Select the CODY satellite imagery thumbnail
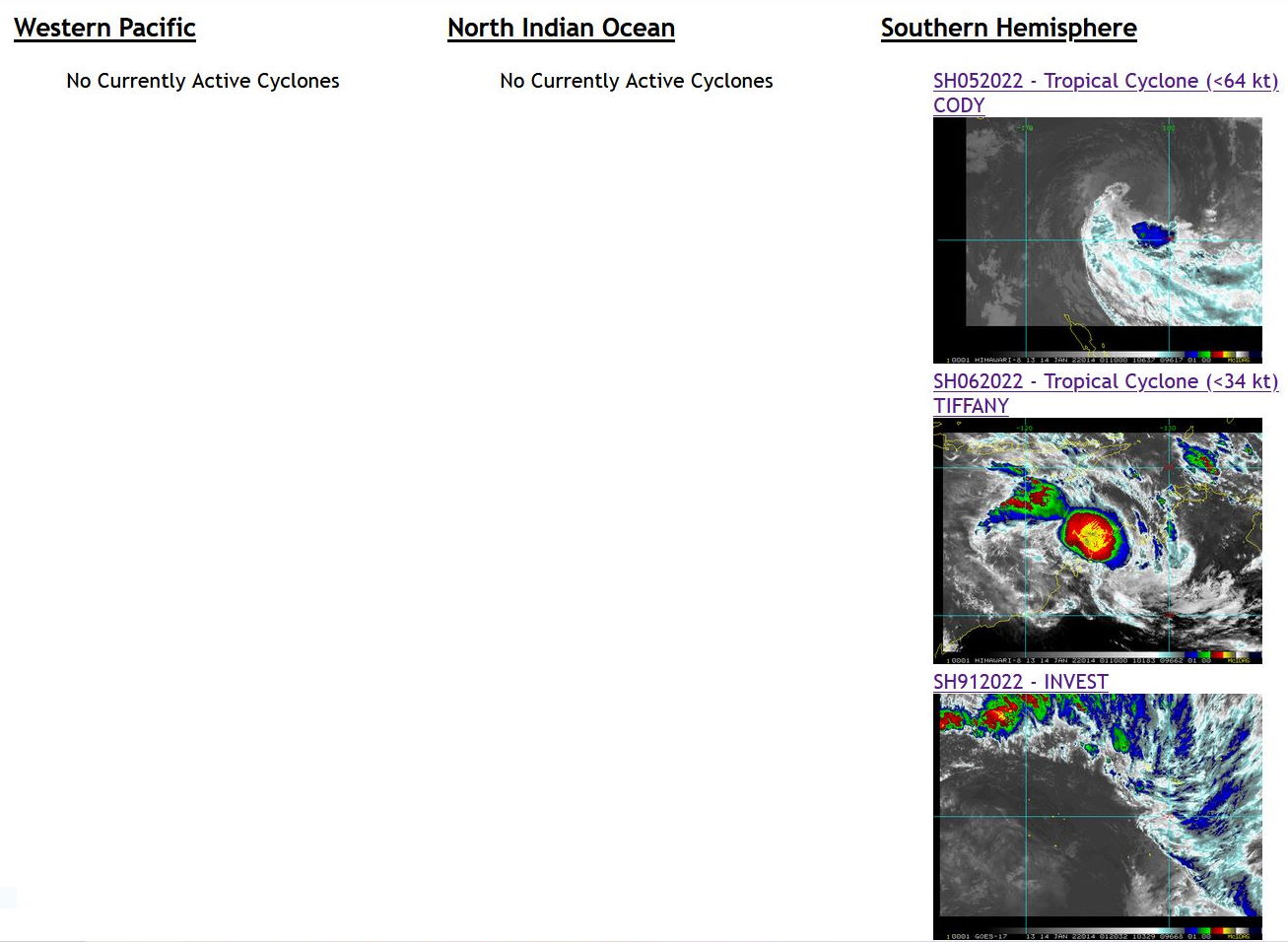The image size is (1288, 942). (1097, 236)
